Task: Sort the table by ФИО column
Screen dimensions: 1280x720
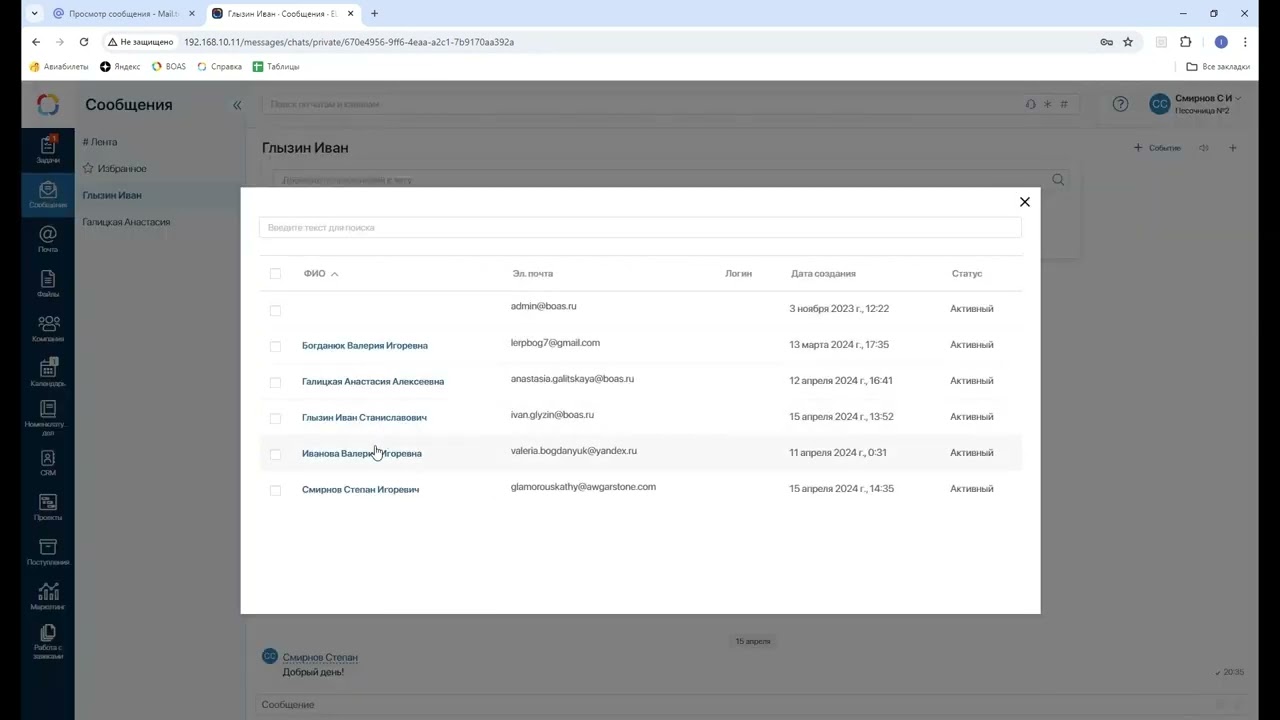Action: (321, 273)
